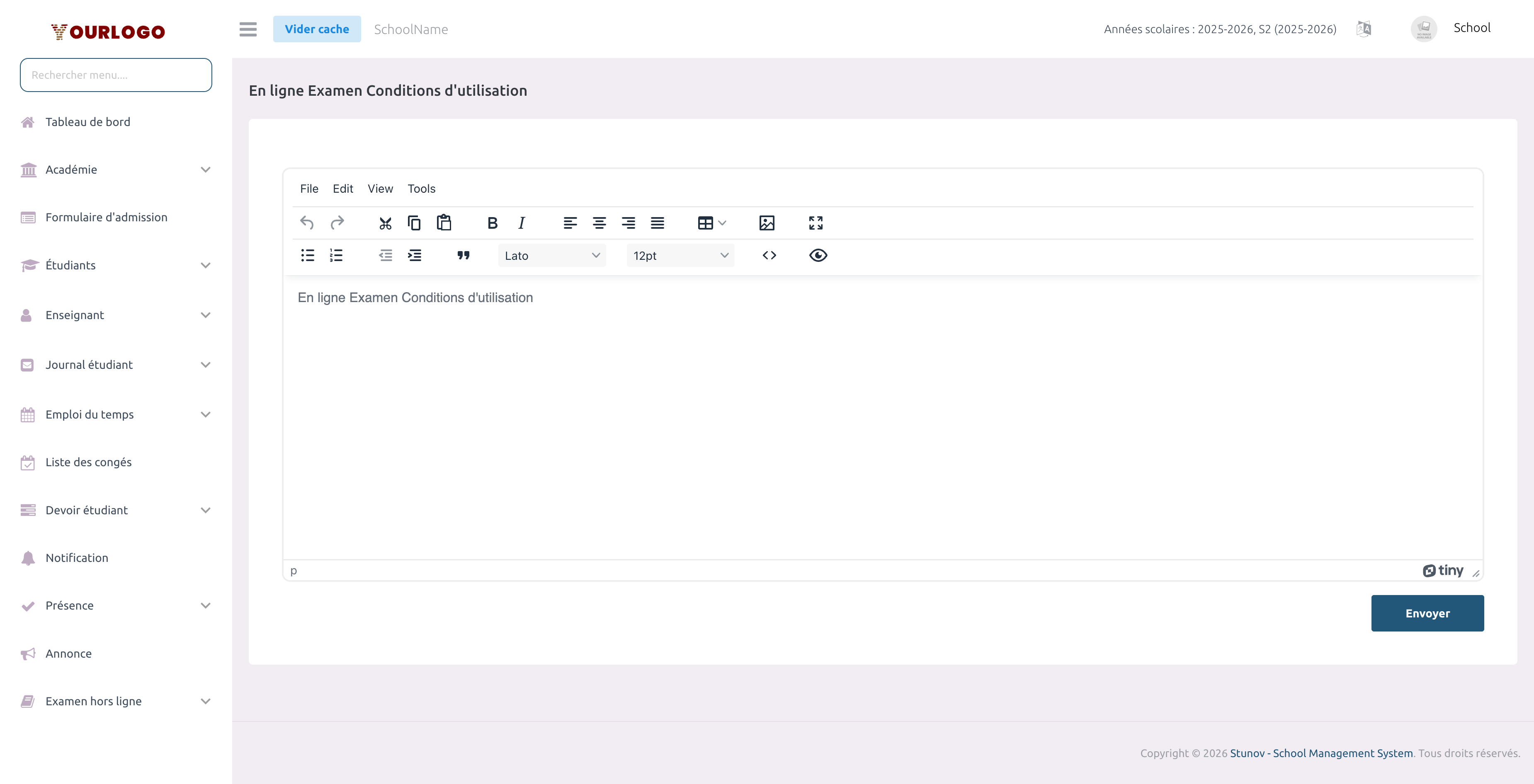Open the insert image icon

[x=767, y=223]
